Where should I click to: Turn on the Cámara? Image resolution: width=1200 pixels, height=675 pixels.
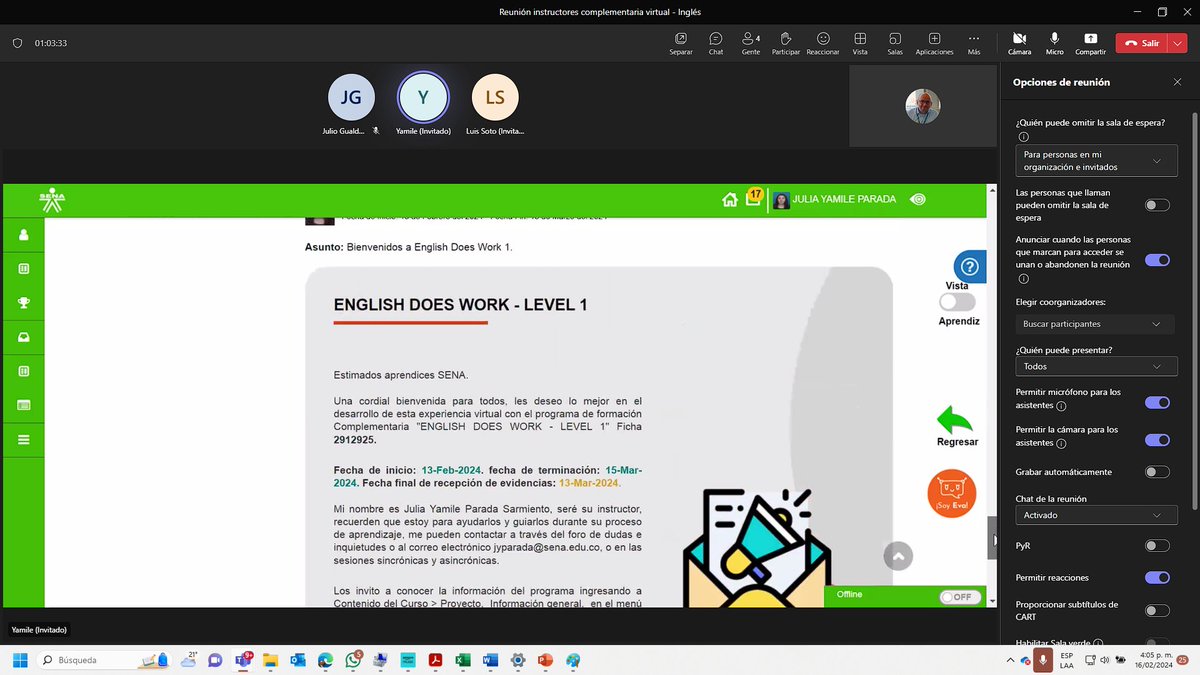click(1019, 39)
